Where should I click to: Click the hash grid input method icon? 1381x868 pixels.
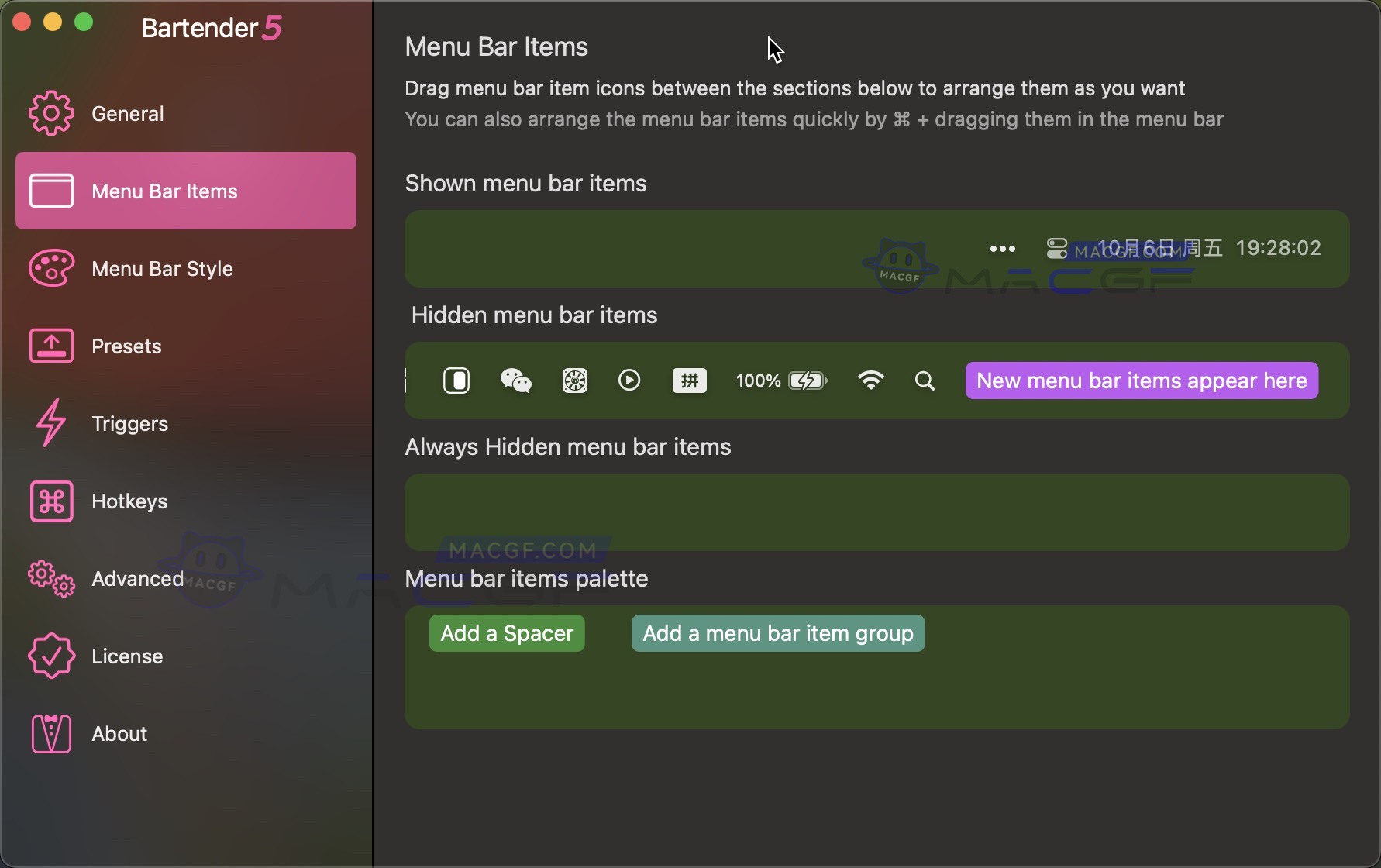click(x=689, y=381)
